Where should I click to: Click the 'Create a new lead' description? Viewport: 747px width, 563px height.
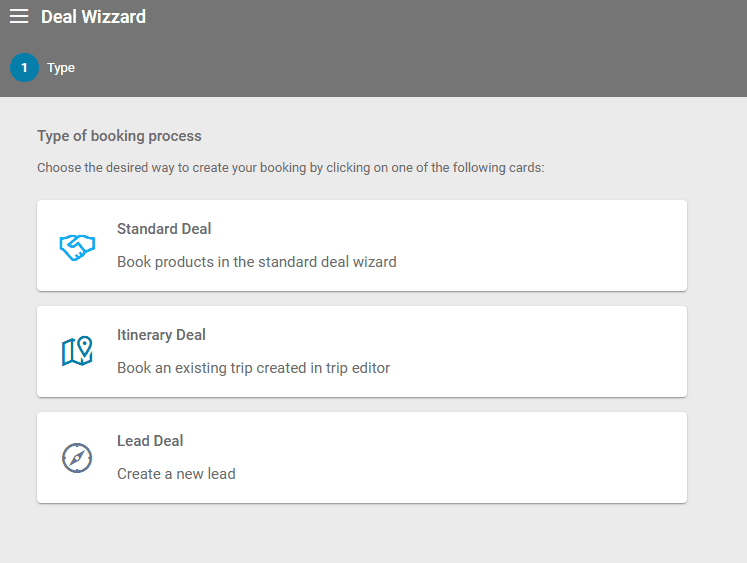(x=176, y=474)
